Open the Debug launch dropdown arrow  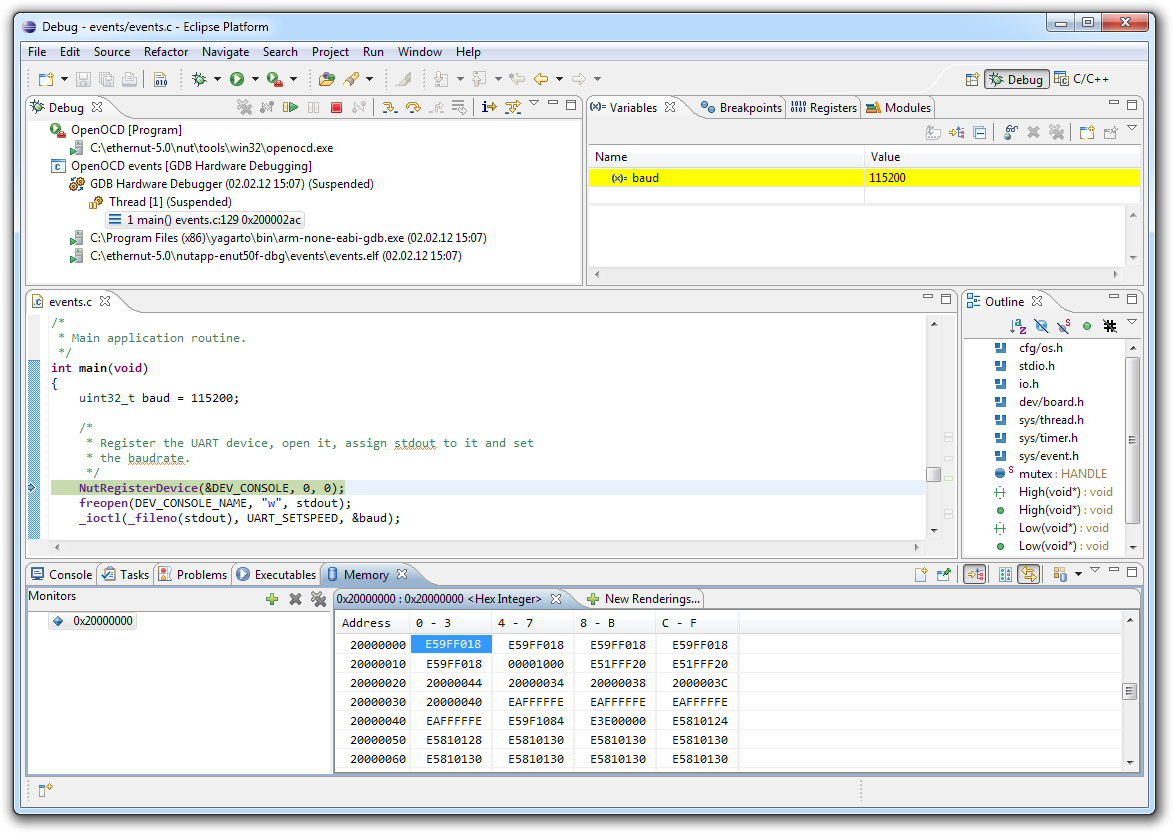click(x=217, y=79)
